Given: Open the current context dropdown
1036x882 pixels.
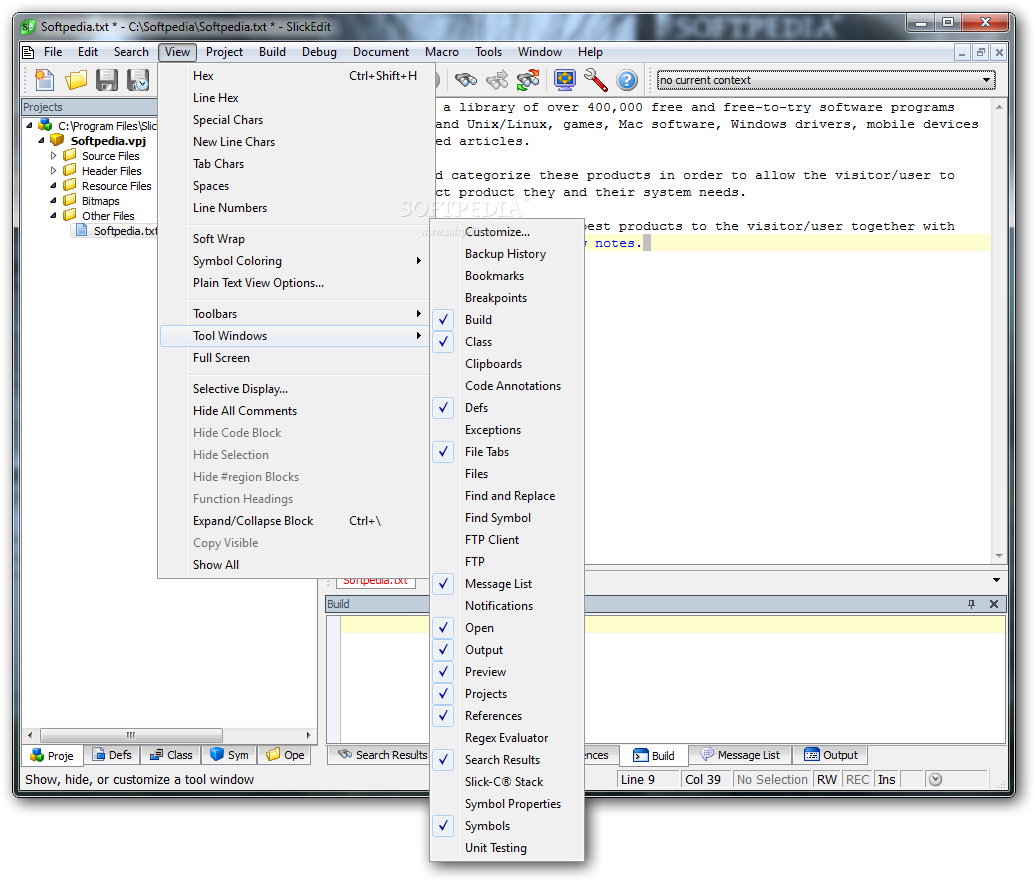Looking at the screenshot, I should click(986, 80).
